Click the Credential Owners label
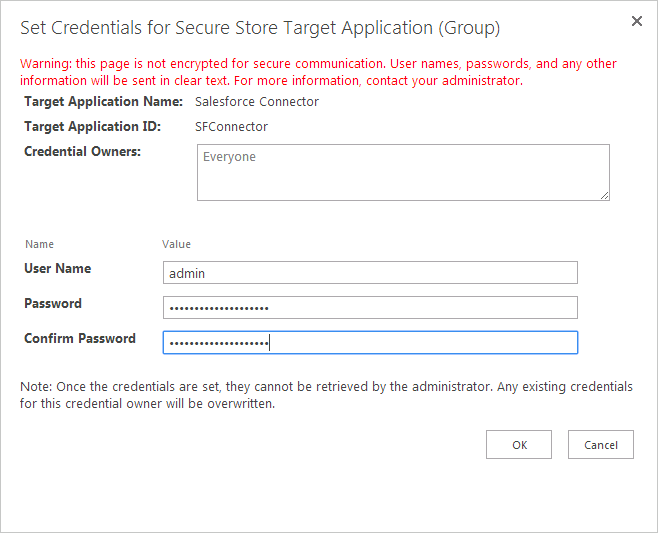Screen dimensions: 658x533 (82, 152)
